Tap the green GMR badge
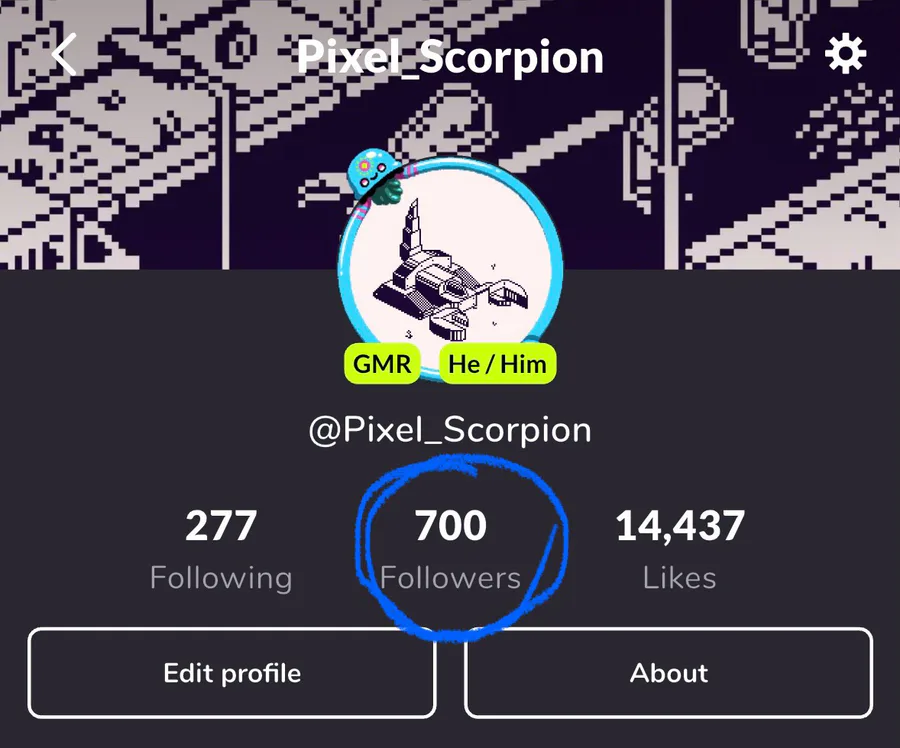 pos(382,363)
